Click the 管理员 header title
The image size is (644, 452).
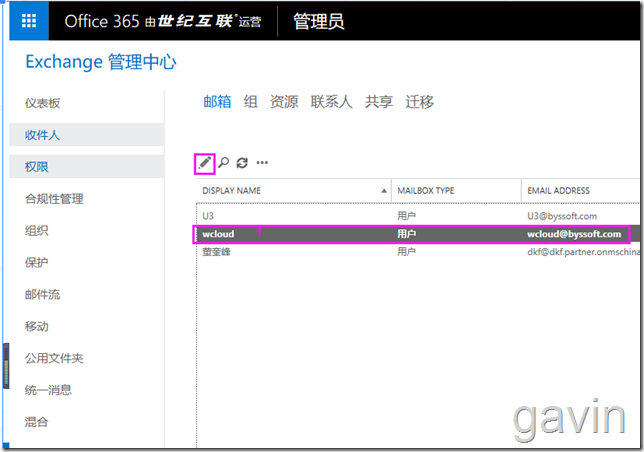pos(319,21)
